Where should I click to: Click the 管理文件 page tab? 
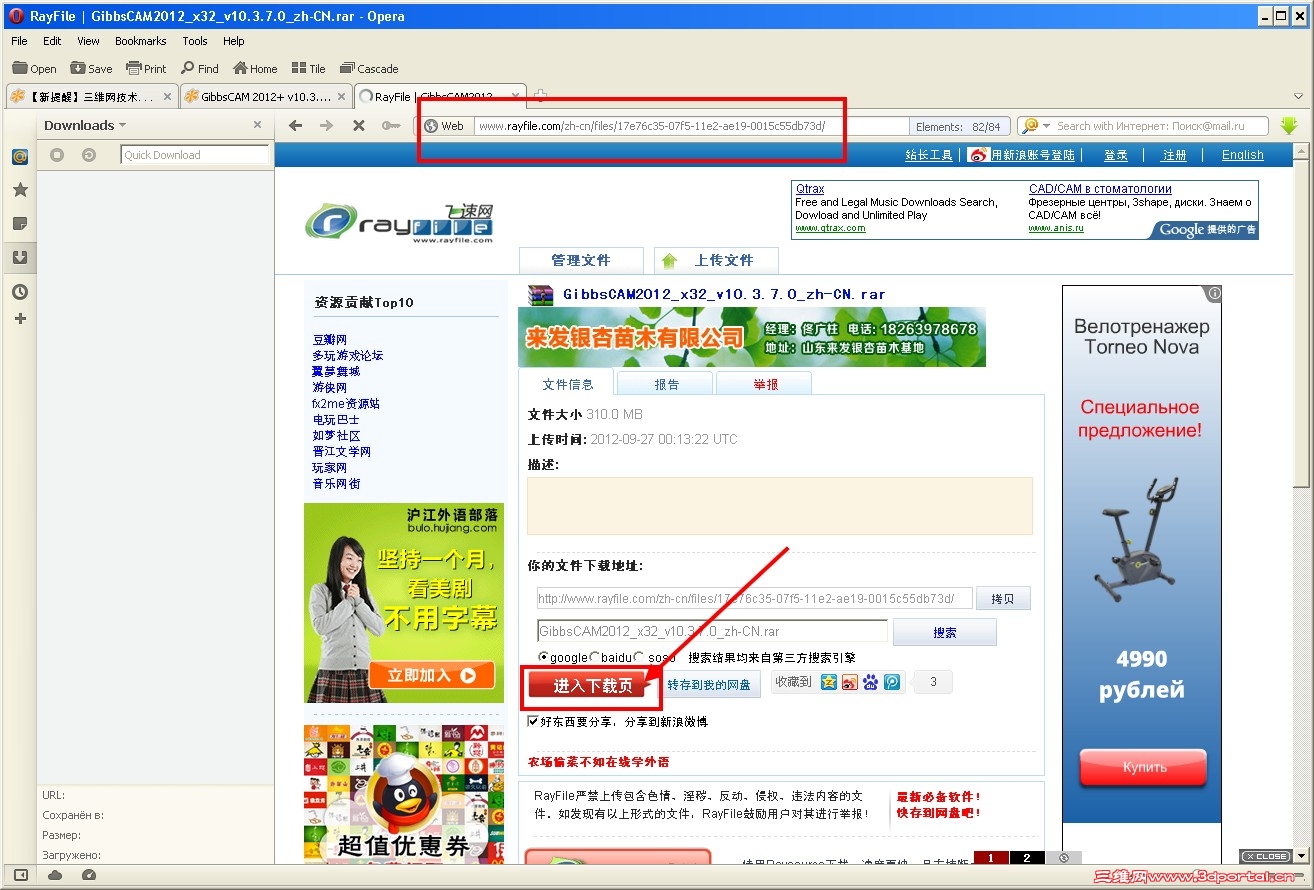[581, 260]
